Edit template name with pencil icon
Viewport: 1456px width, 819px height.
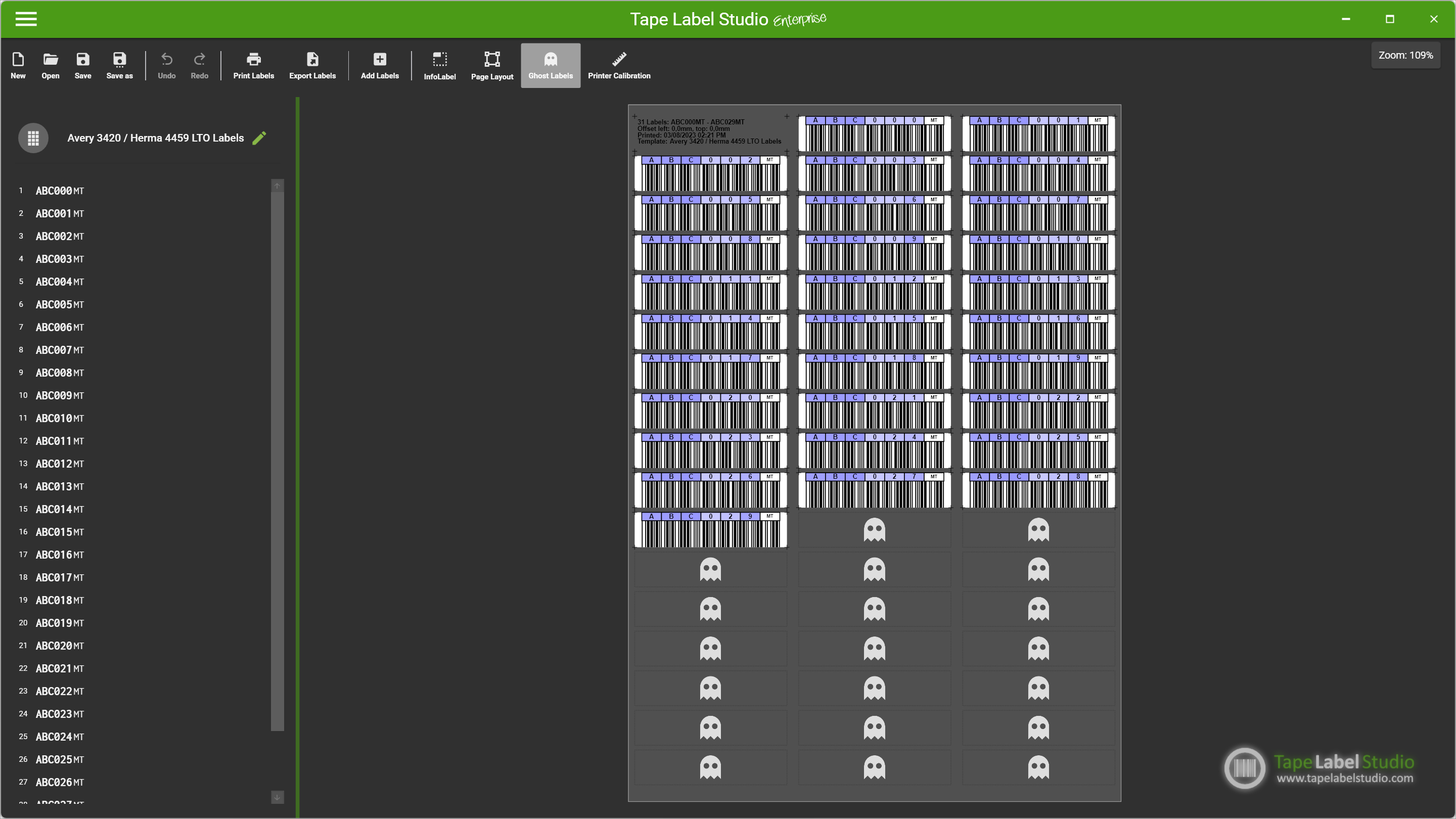[259, 138]
